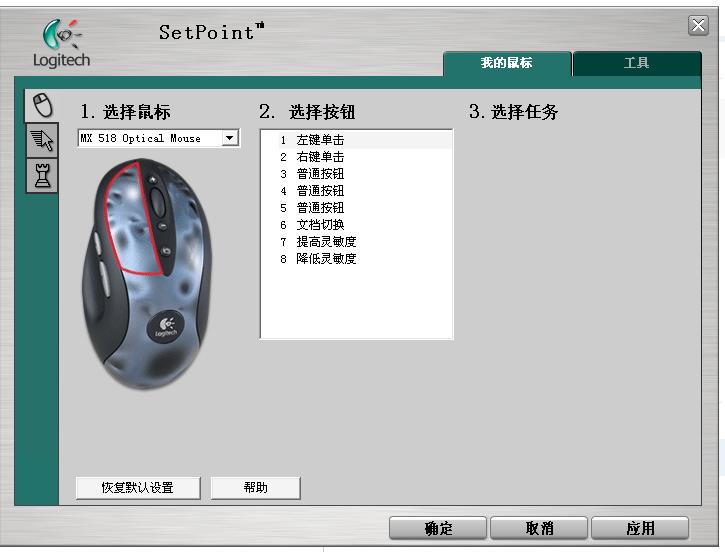Select button 5 普通按钮 in the list
Screen dimensions: 725x552
(356, 208)
